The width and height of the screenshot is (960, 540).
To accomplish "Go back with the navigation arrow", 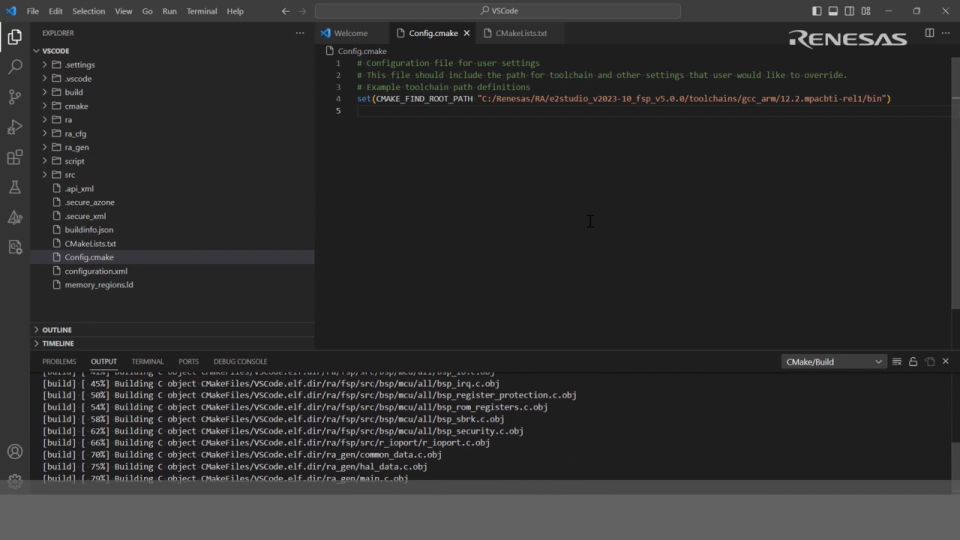I will [286, 11].
